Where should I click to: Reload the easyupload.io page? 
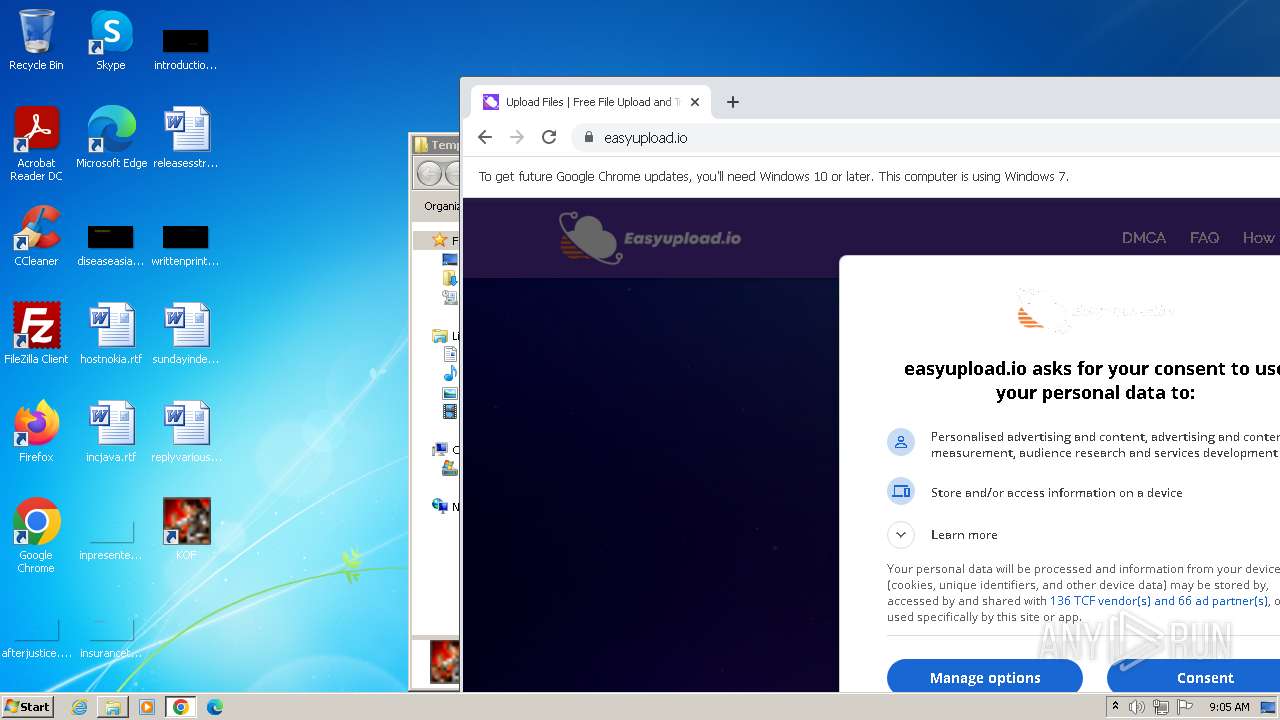[x=549, y=138]
